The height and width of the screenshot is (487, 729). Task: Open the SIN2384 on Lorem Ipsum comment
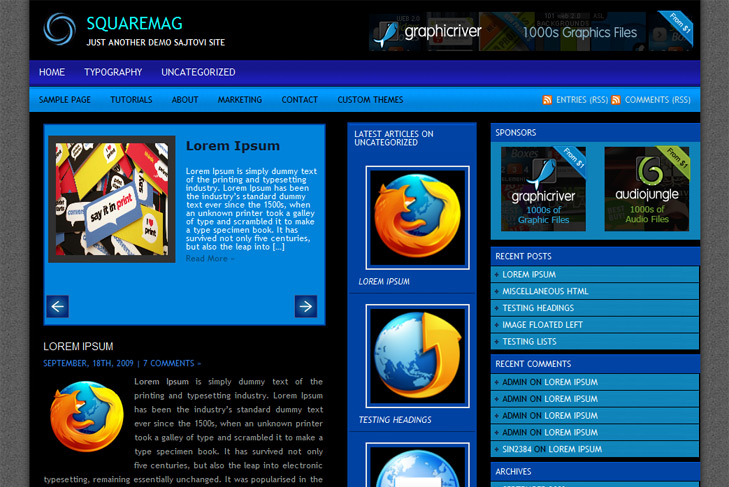pyautogui.click(x=552, y=449)
